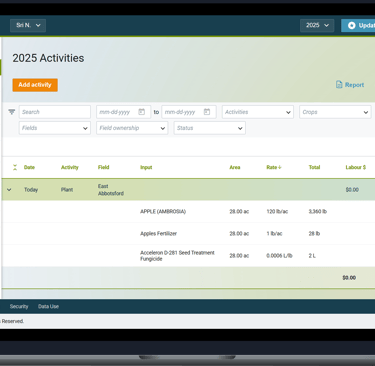Sort by the Input column header

click(x=146, y=167)
